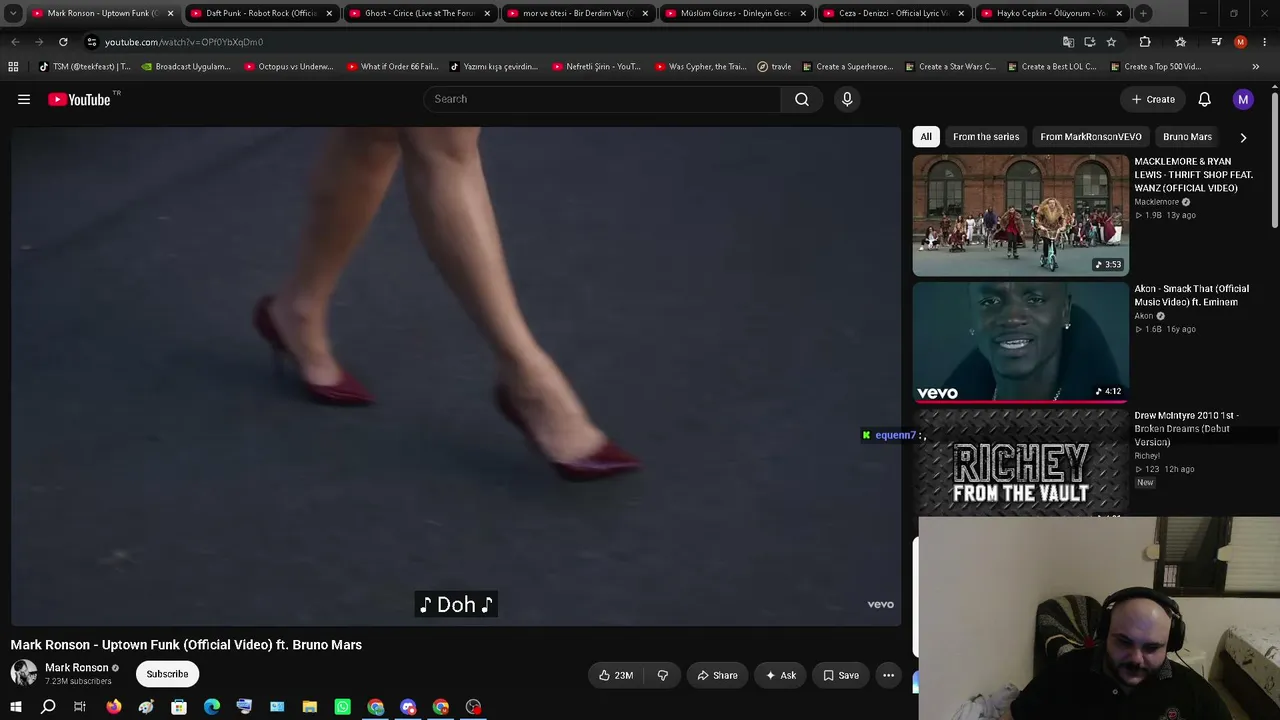Open File Explorer from the taskbar
The height and width of the screenshot is (720, 1280).
pyautogui.click(x=310, y=707)
